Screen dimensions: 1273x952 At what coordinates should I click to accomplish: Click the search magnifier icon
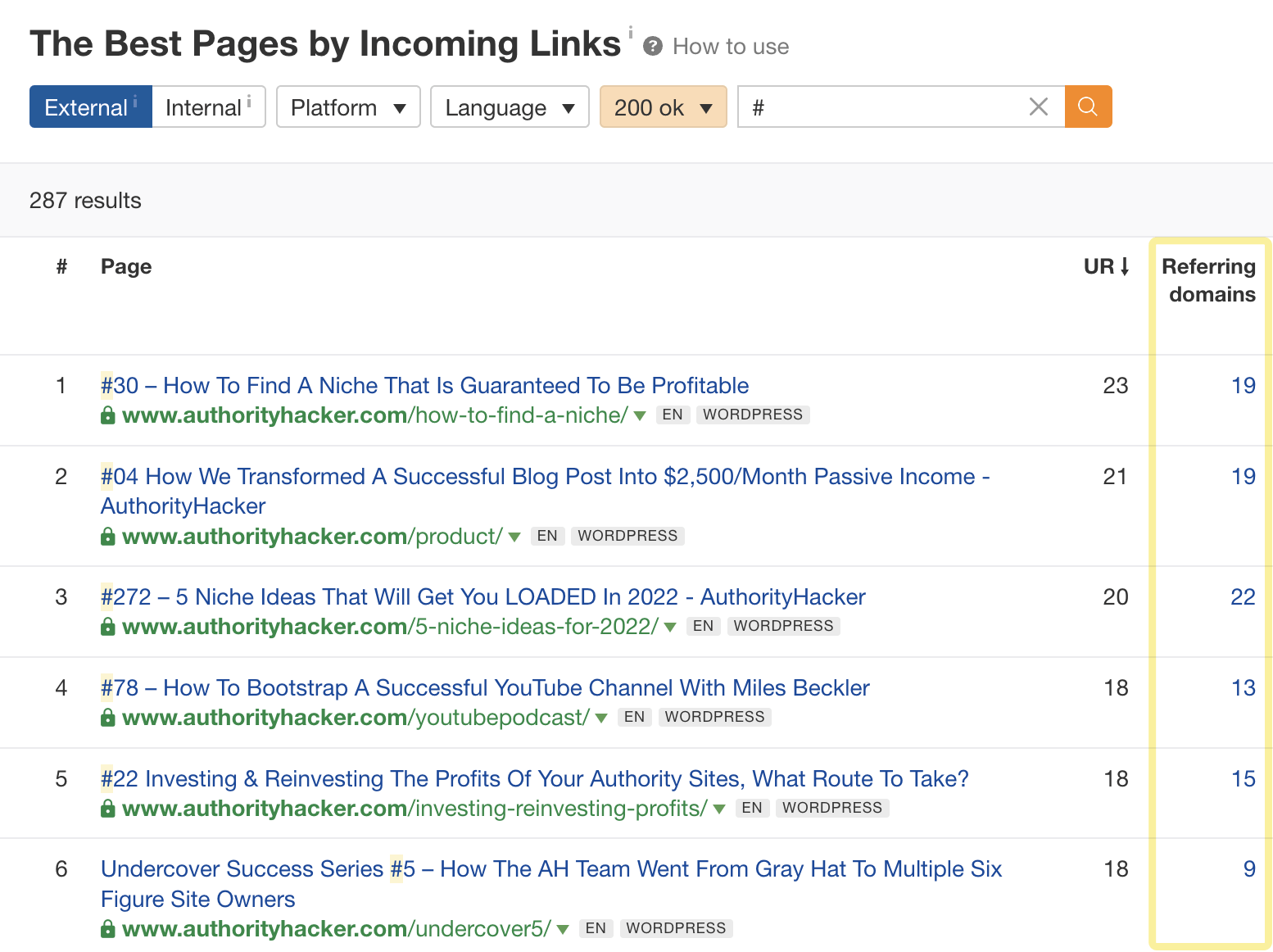pyautogui.click(x=1088, y=107)
